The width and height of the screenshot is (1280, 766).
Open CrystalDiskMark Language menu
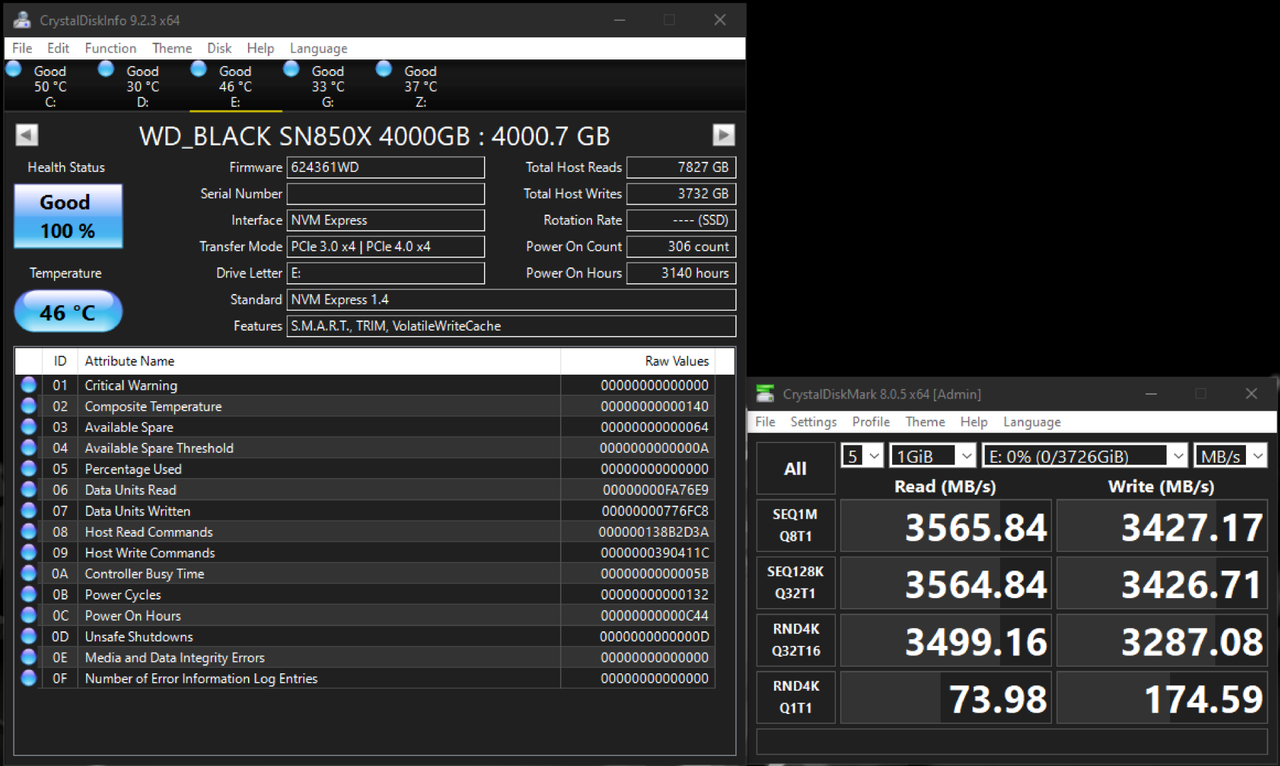point(1032,422)
